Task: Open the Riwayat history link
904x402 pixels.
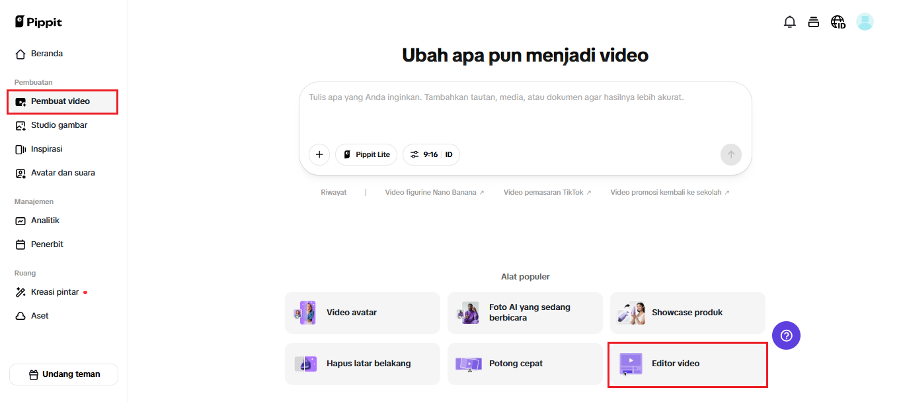Action: tap(334, 192)
